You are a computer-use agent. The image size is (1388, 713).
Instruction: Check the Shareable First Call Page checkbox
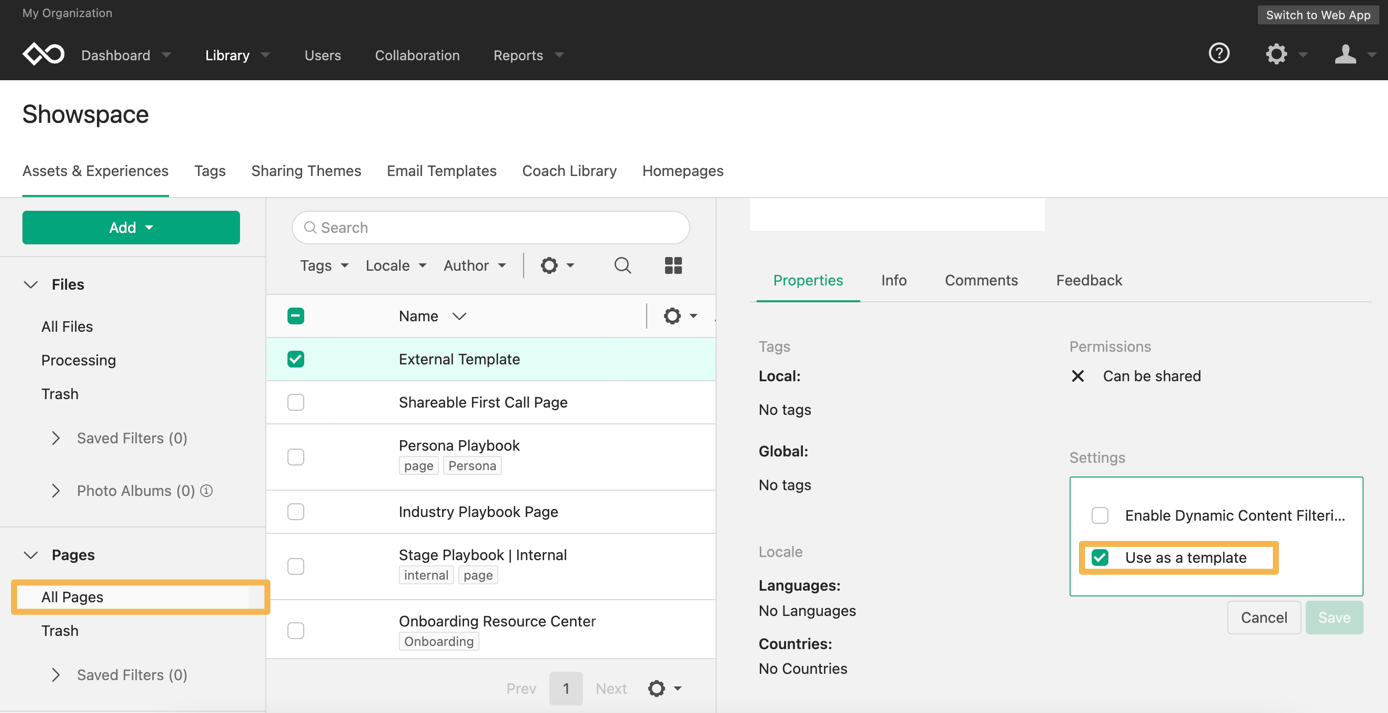point(296,402)
